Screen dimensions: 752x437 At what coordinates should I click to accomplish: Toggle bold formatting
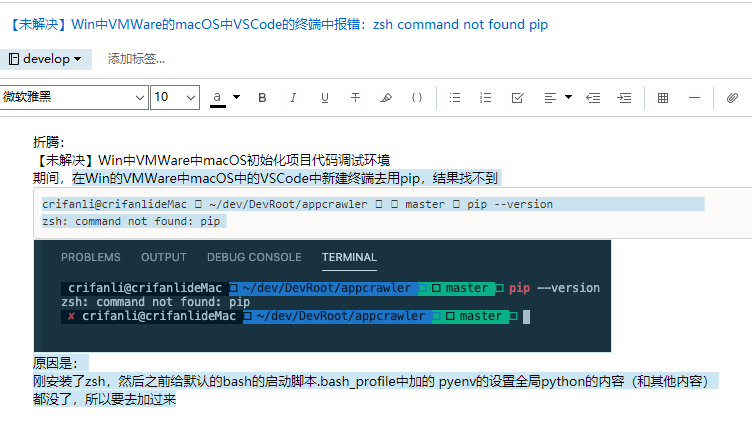point(262,98)
